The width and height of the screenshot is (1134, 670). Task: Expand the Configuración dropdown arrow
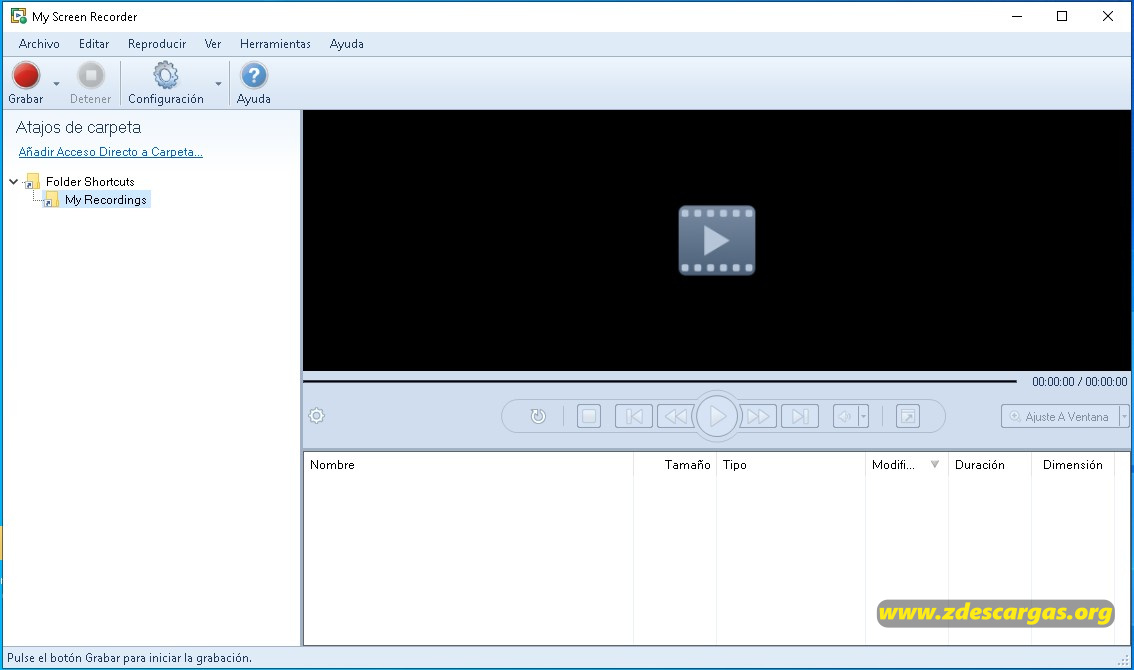click(218, 84)
